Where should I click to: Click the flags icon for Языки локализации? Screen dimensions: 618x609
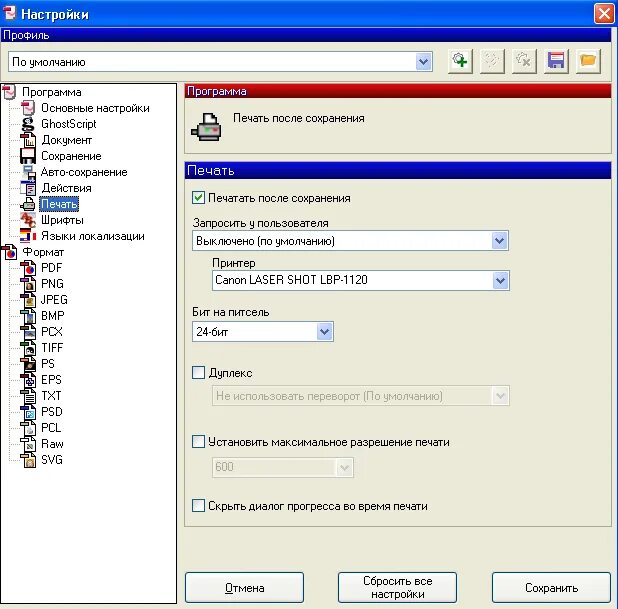coord(28,236)
